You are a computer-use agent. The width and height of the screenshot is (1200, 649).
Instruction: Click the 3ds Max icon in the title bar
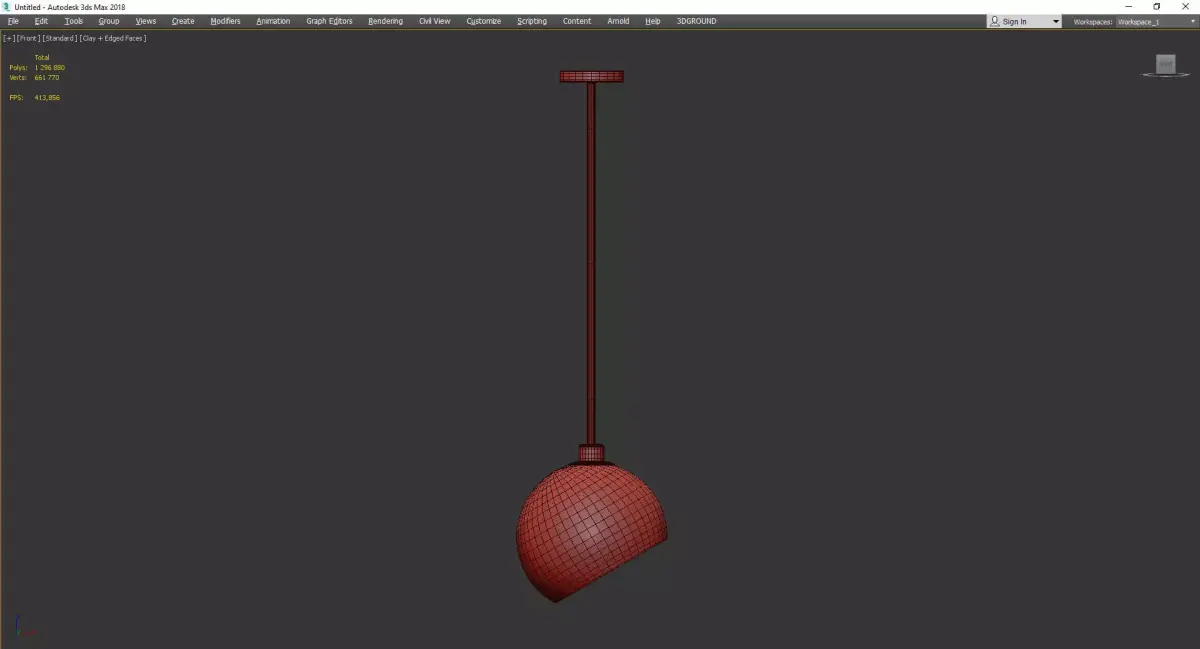(5, 6)
